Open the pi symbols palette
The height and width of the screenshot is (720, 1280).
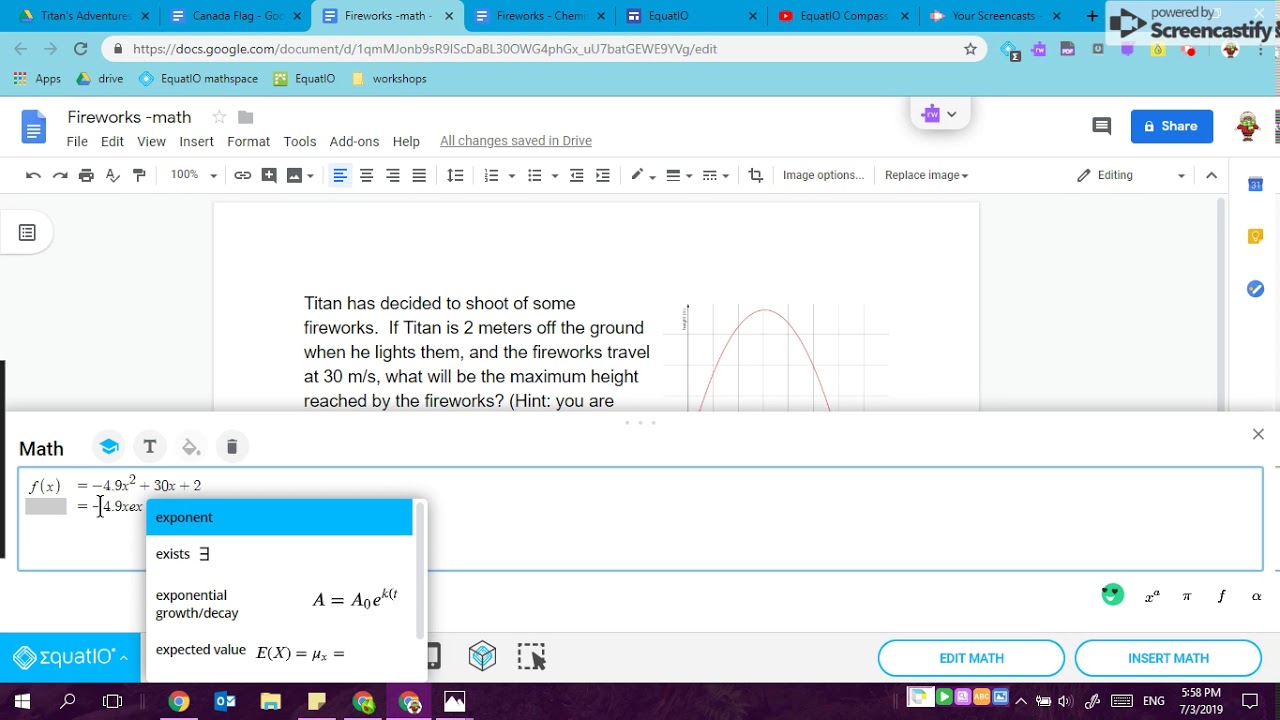pos(1187,596)
